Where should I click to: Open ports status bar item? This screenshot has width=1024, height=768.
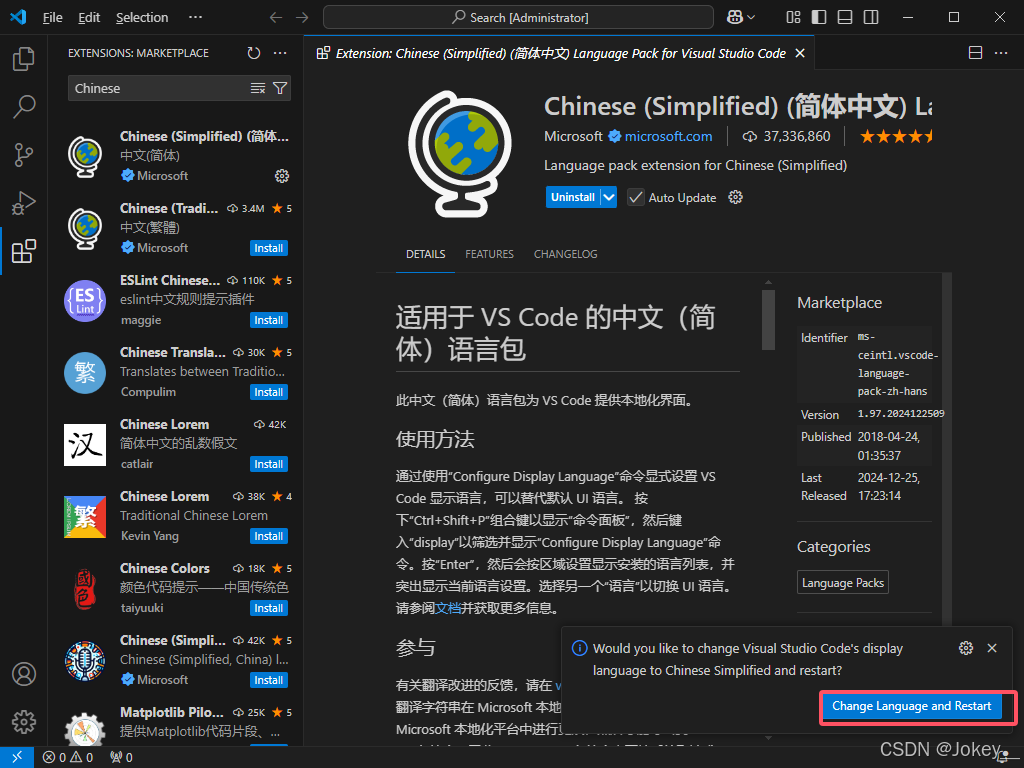click(121, 758)
